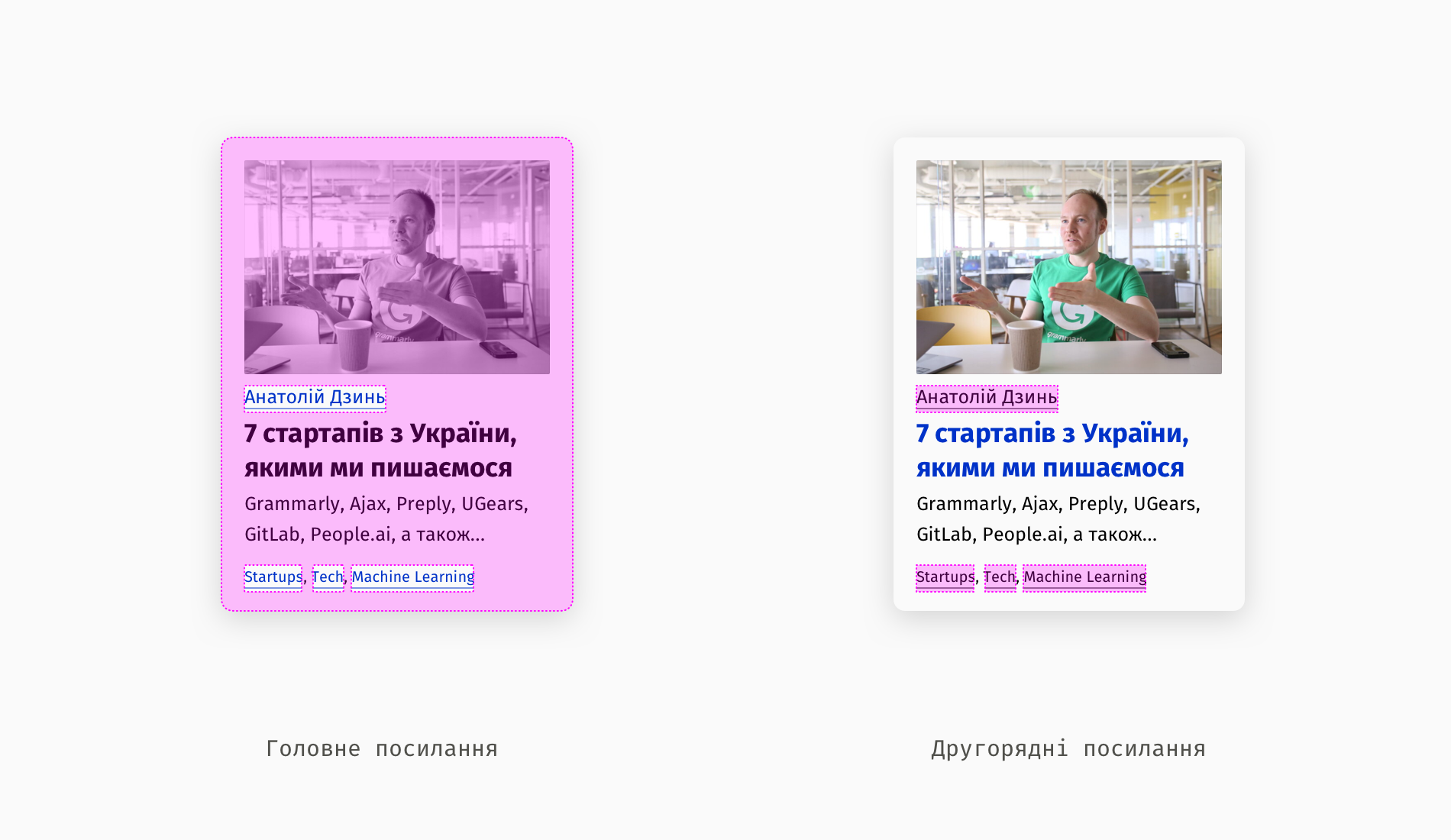
Task: Click the Другорядні посилання caption
Action: [x=1068, y=748]
